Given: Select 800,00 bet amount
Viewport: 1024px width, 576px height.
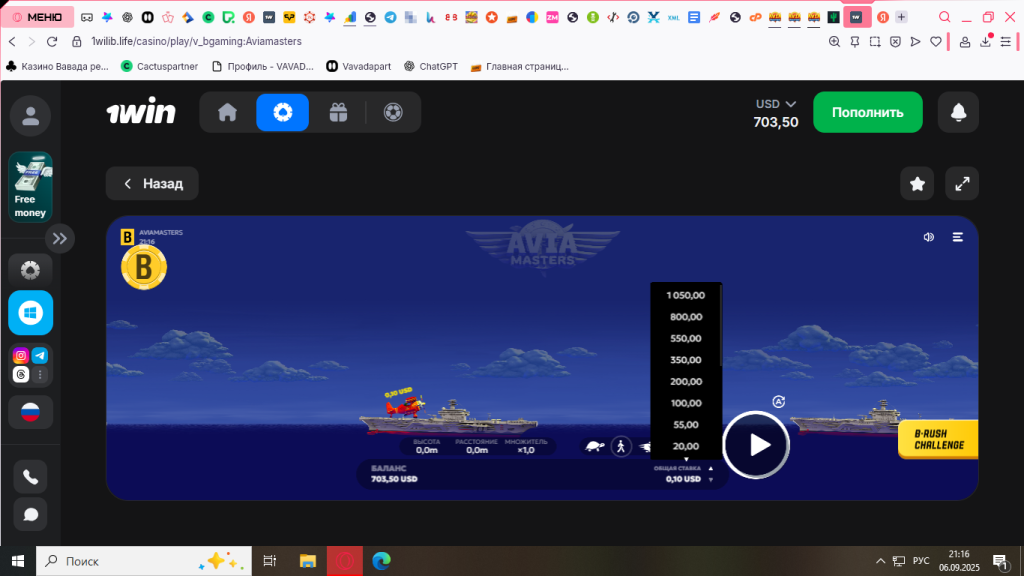Looking at the screenshot, I should click(x=686, y=317).
